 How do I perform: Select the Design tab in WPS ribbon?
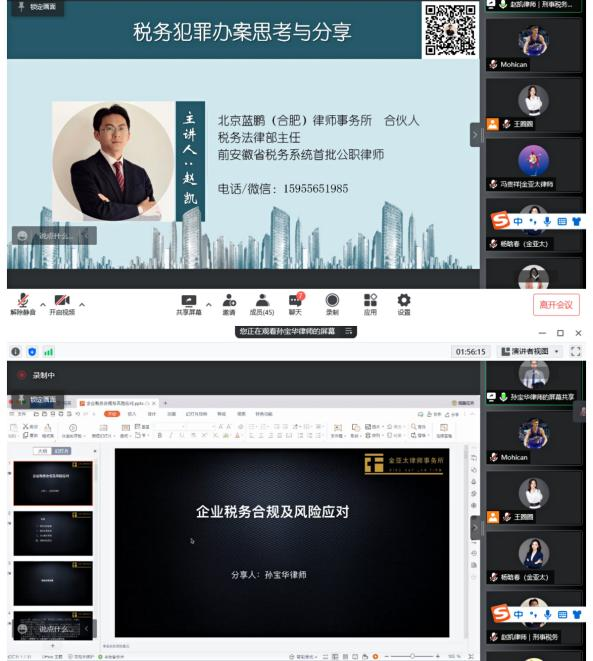(x=152, y=414)
